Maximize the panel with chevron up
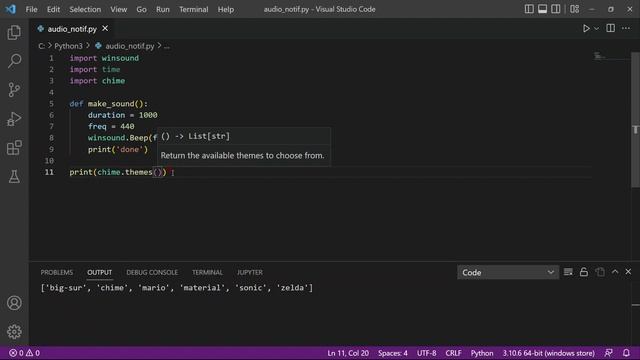Screen dimensions: 640x360 point(615,272)
